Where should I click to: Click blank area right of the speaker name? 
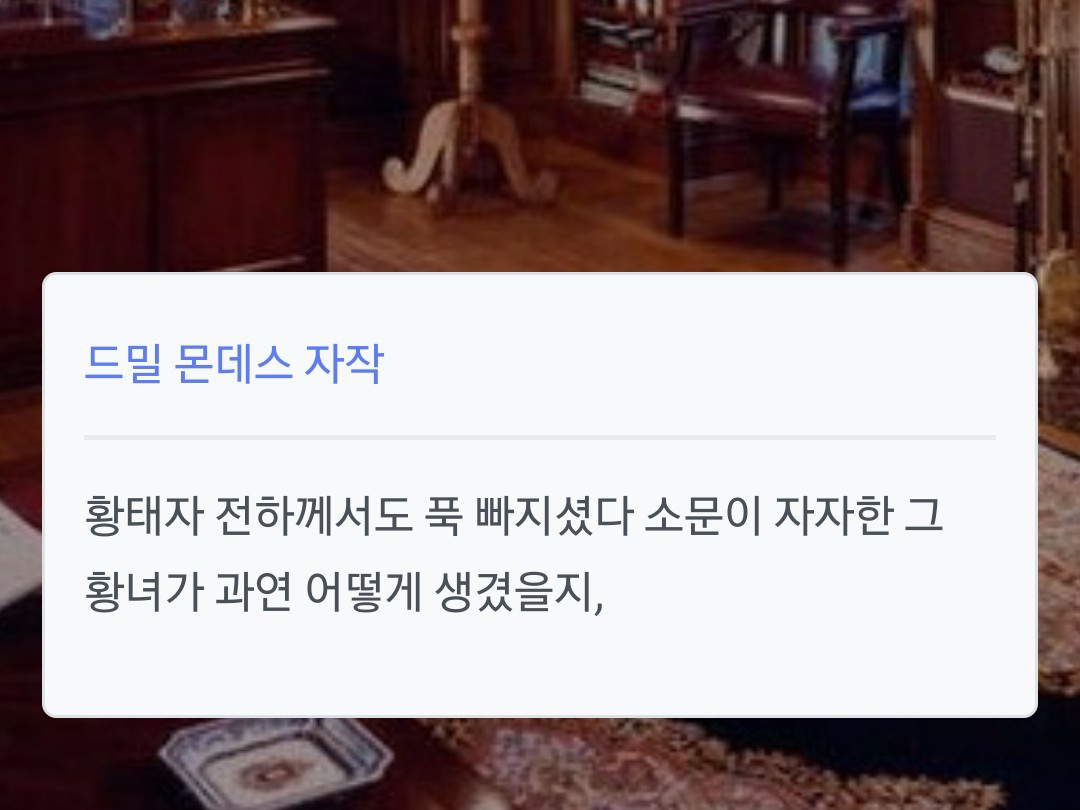point(689,363)
